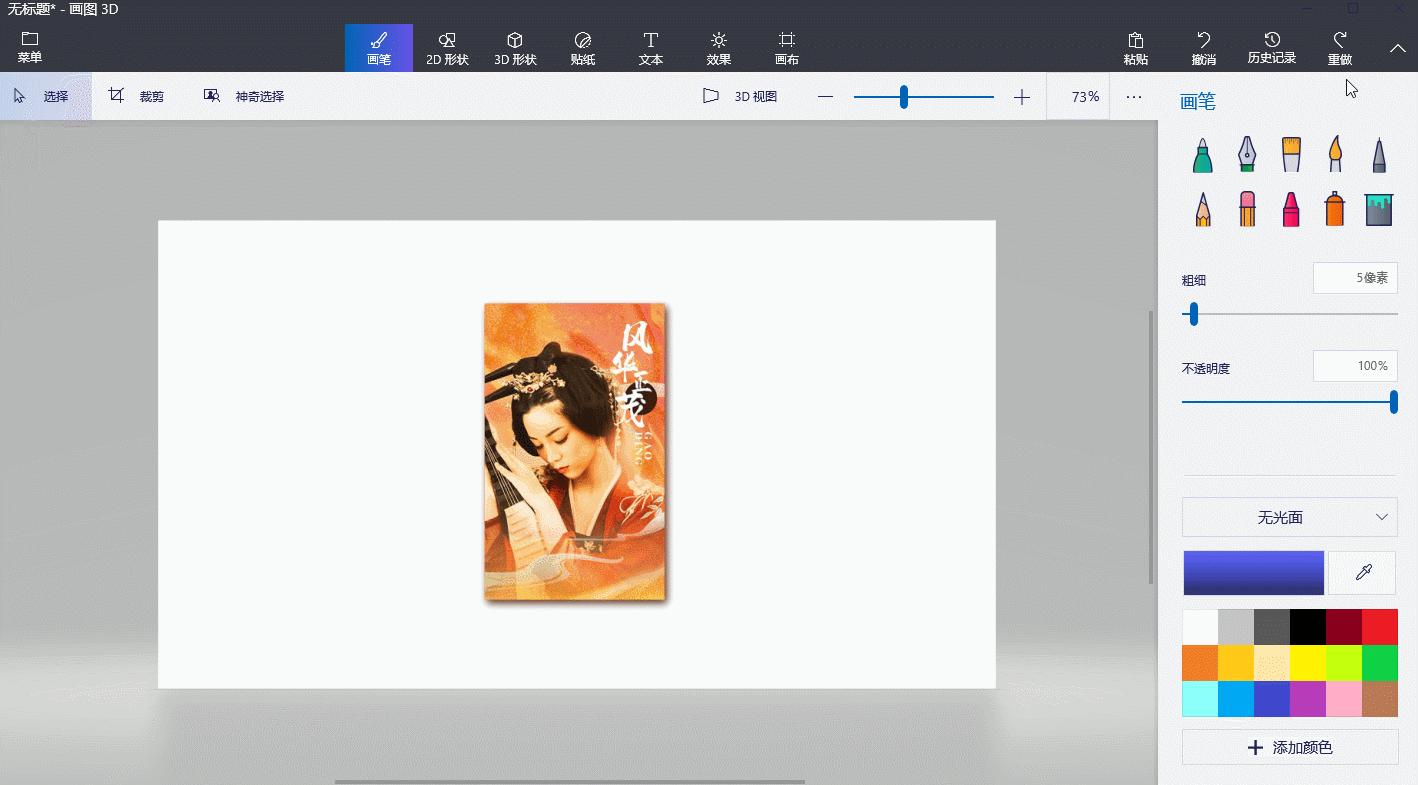This screenshot has width=1418, height=785.
Task: Click the zoom out minus icon
Action: tap(825, 97)
